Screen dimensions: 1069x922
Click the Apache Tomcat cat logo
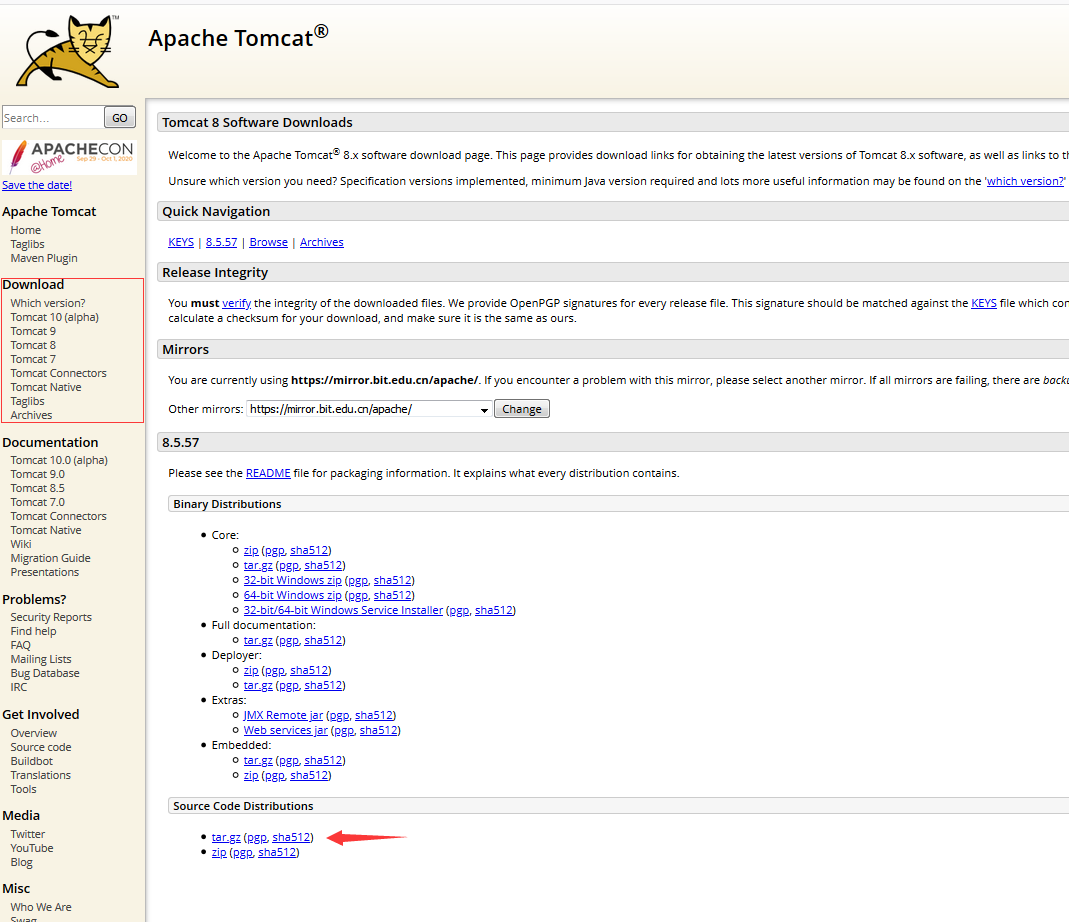[x=67, y=50]
